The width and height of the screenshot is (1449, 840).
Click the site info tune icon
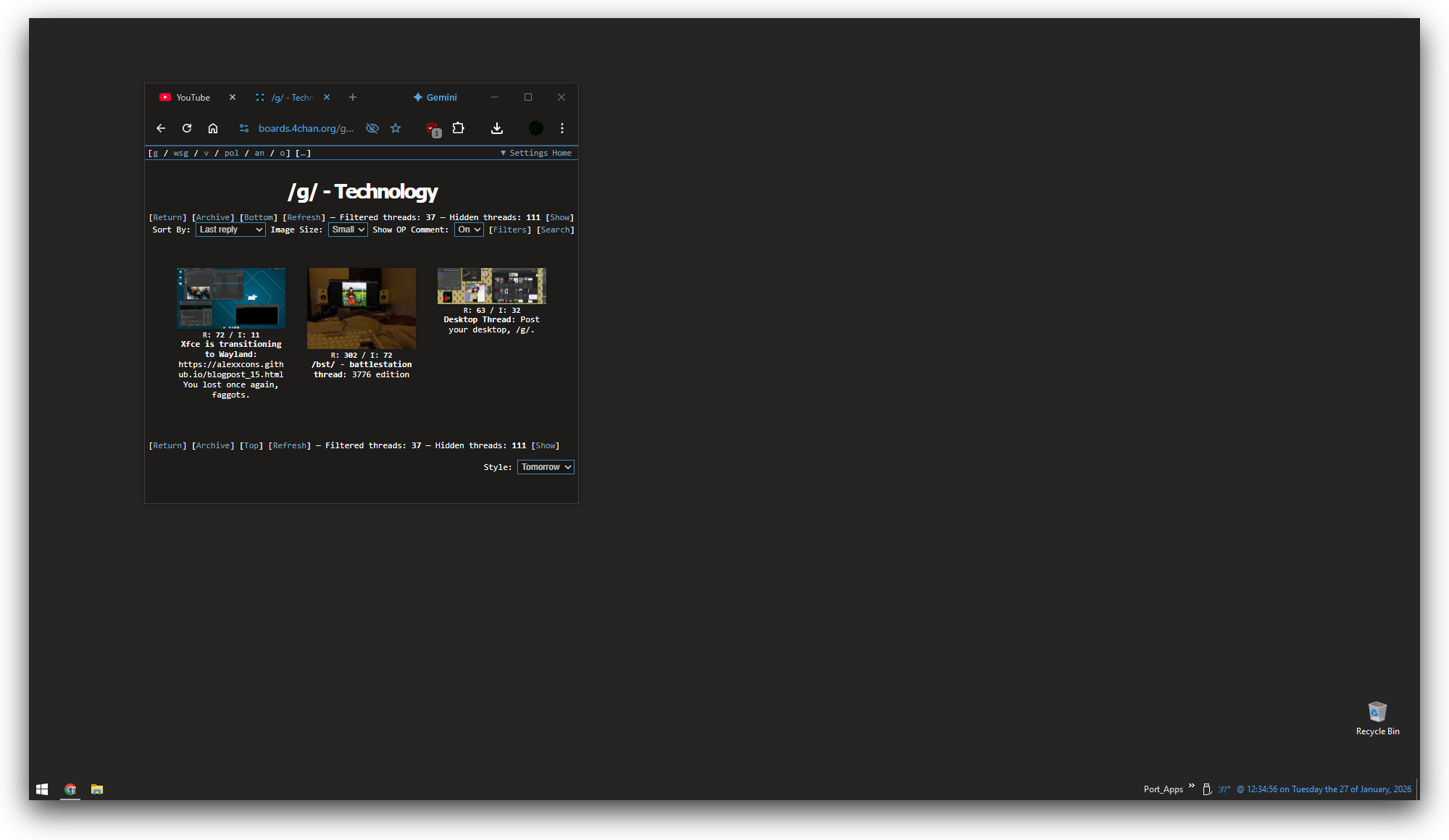pos(244,128)
